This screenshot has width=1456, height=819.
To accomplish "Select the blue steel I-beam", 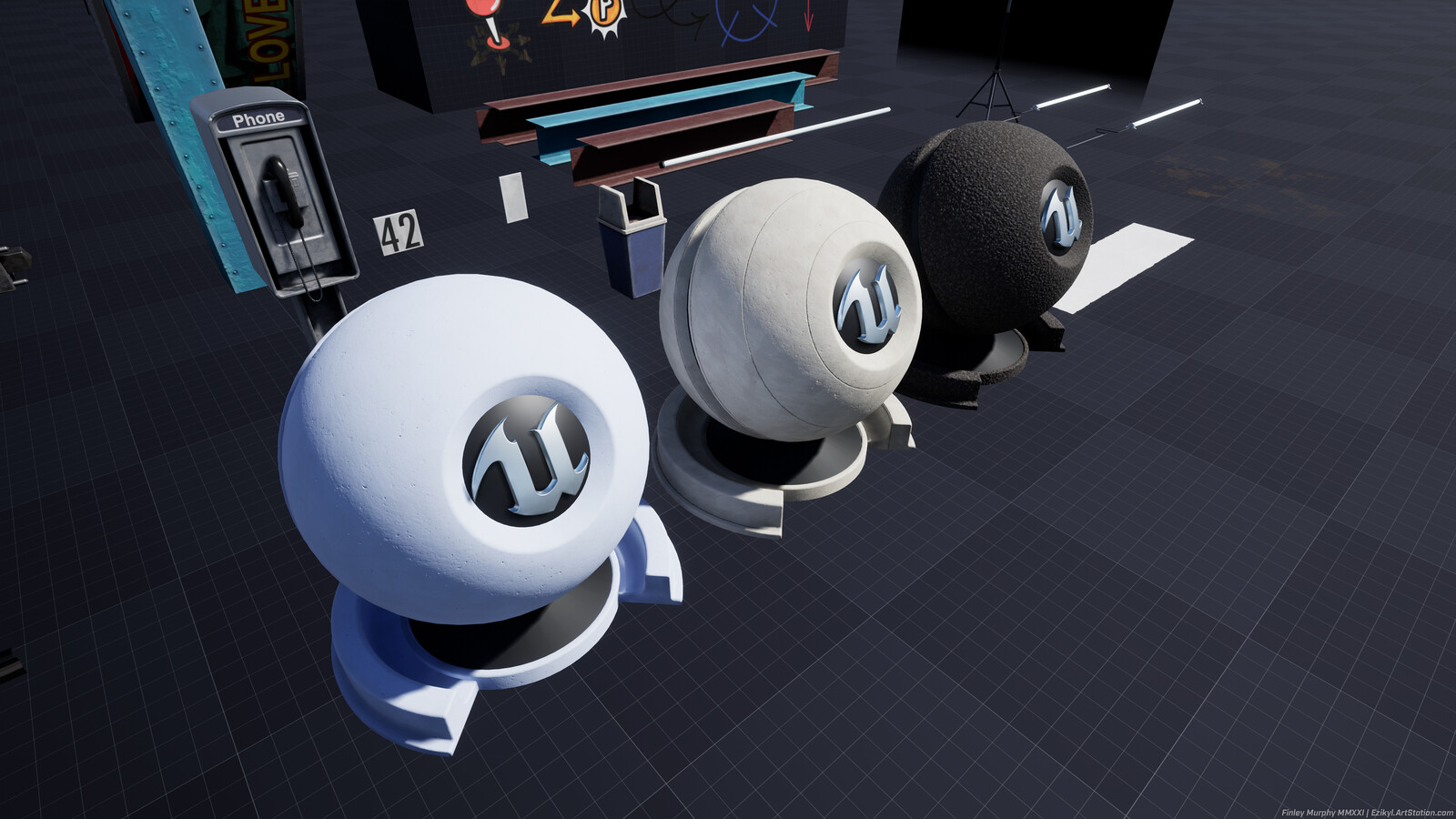I will tap(669, 116).
